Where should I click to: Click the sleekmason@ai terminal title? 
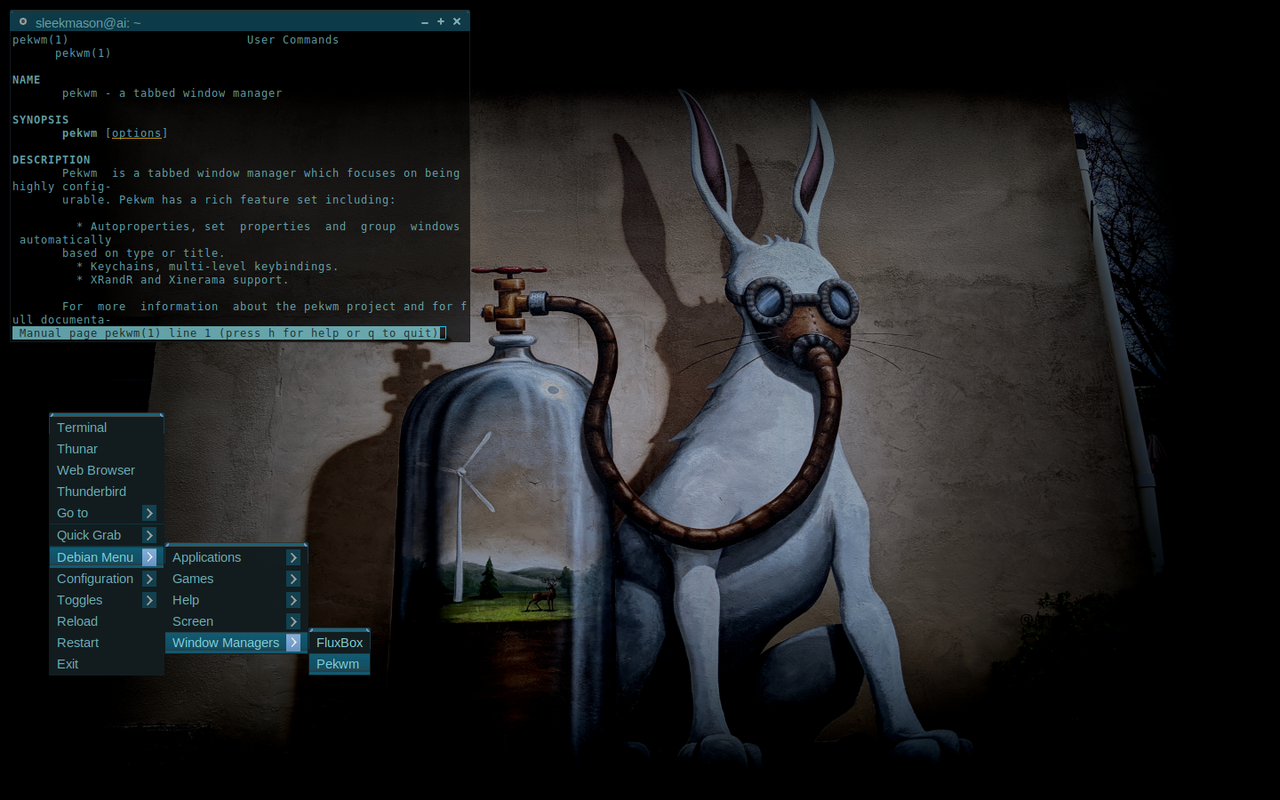(88, 22)
